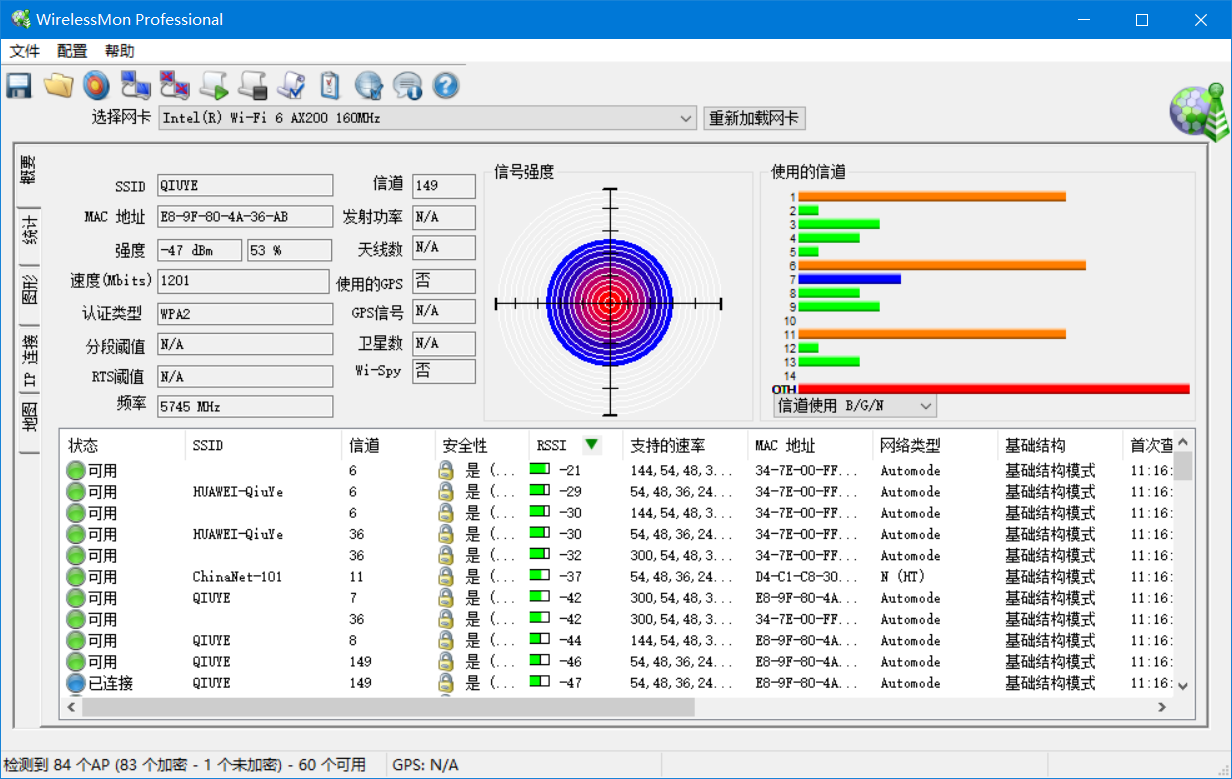Sort list by the 状态 column header

click(x=123, y=445)
